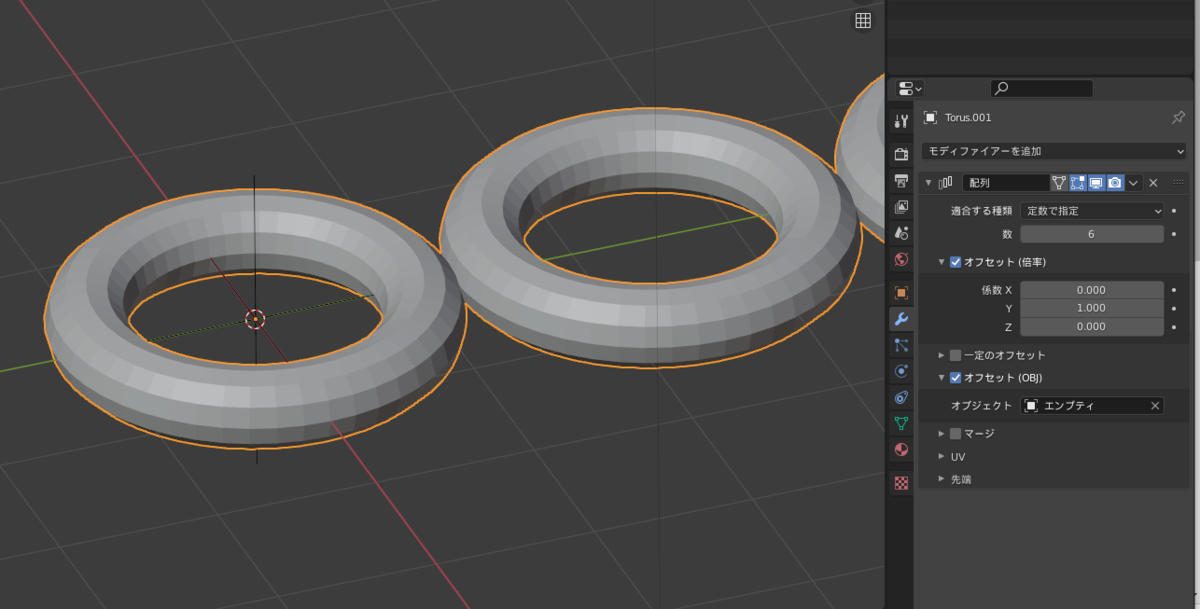
Task: Click animate dot next to Z factor
Action: (1176, 327)
